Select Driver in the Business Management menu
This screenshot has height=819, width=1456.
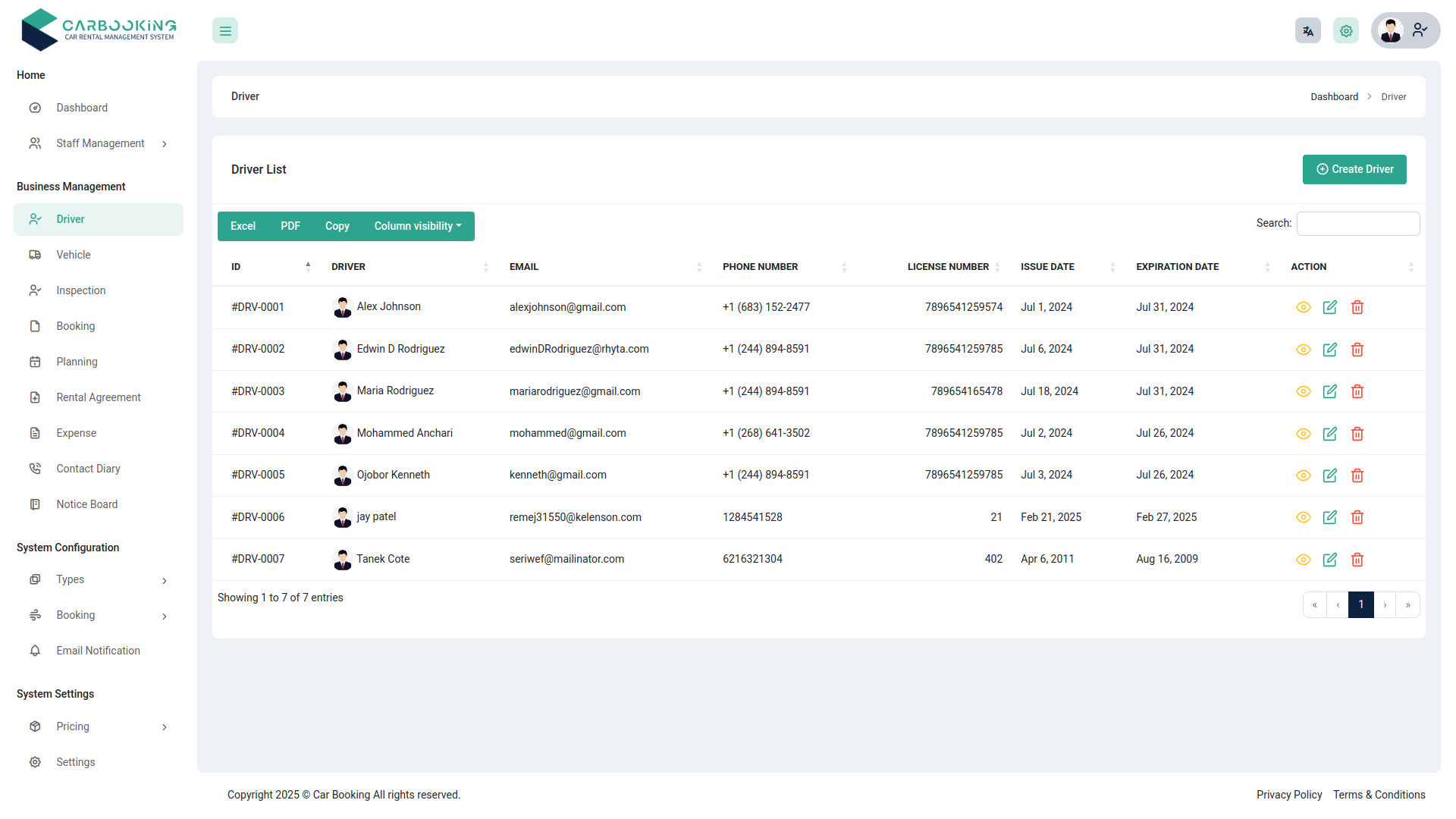click(71, 219)
